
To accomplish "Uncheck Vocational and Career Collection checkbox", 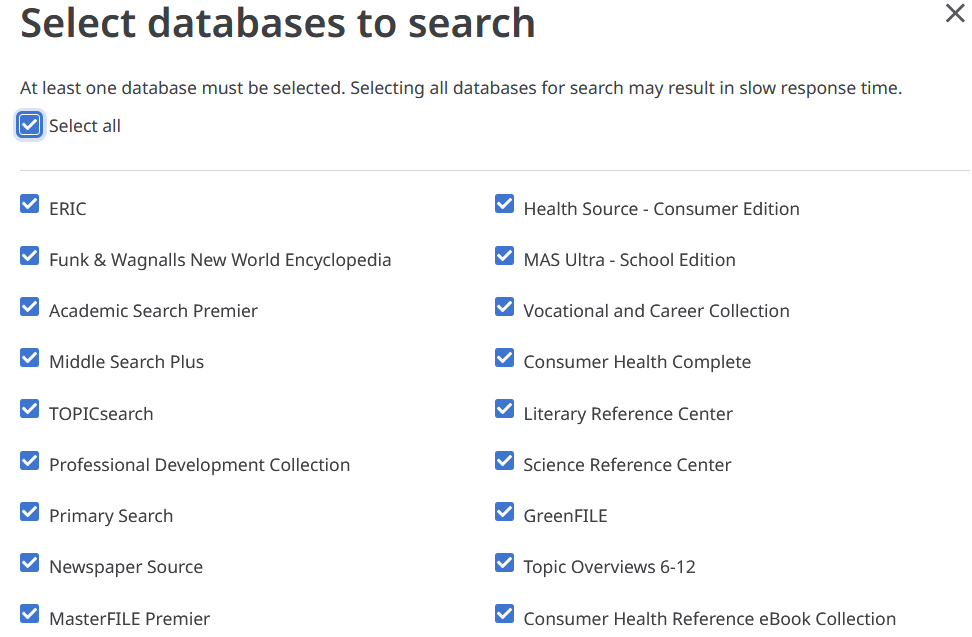I will click(504, 306).
